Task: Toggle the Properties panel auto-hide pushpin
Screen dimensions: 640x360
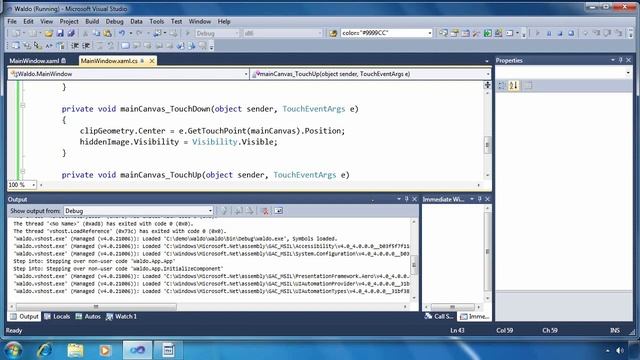Action: click(x=620, y=60)
